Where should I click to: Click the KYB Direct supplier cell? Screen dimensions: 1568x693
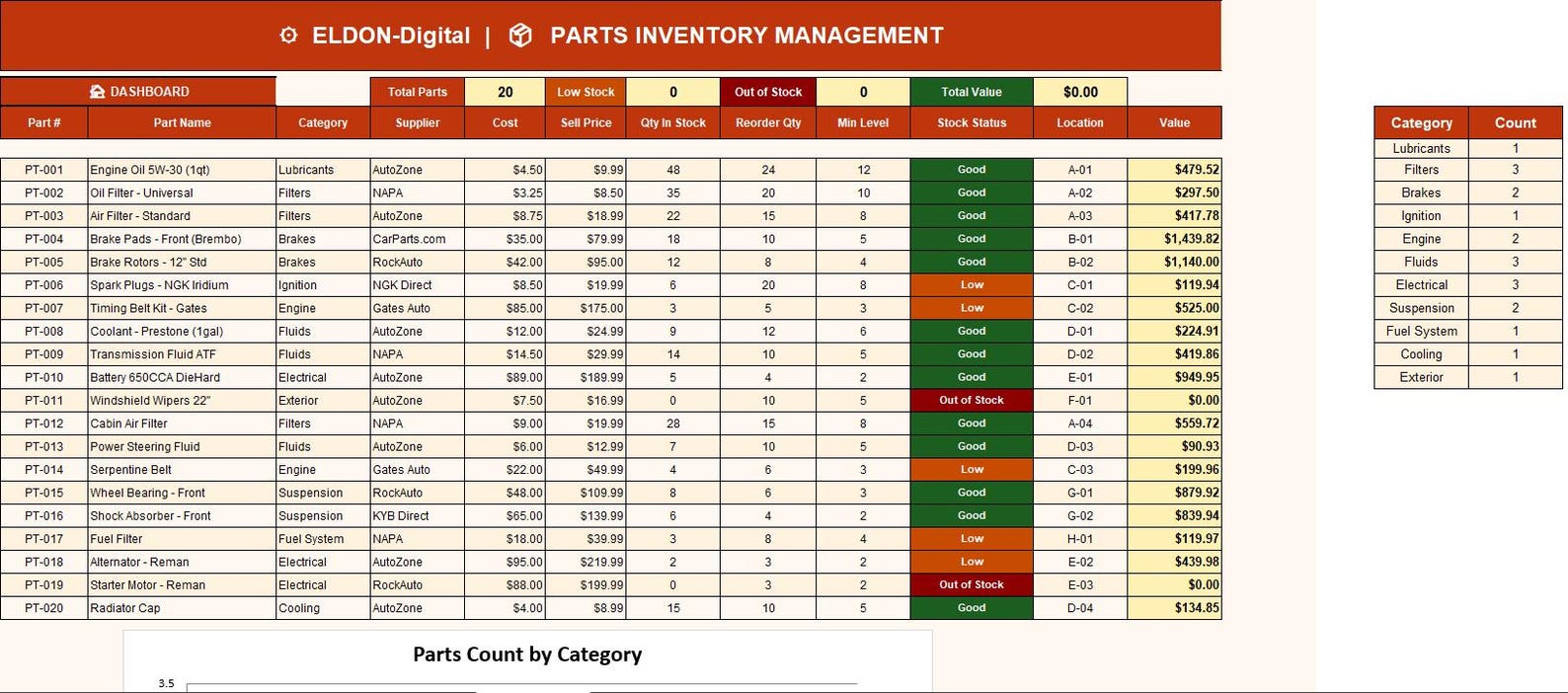418,515
